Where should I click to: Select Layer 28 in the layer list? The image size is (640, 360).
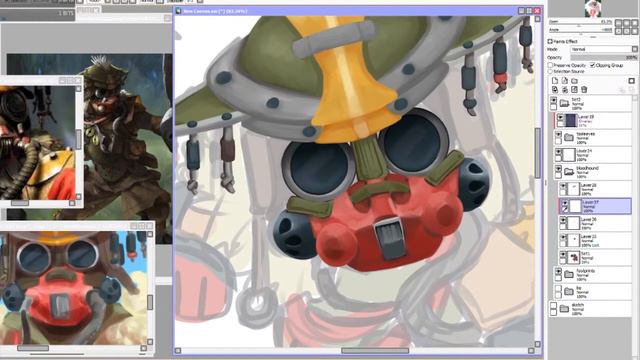595,189
